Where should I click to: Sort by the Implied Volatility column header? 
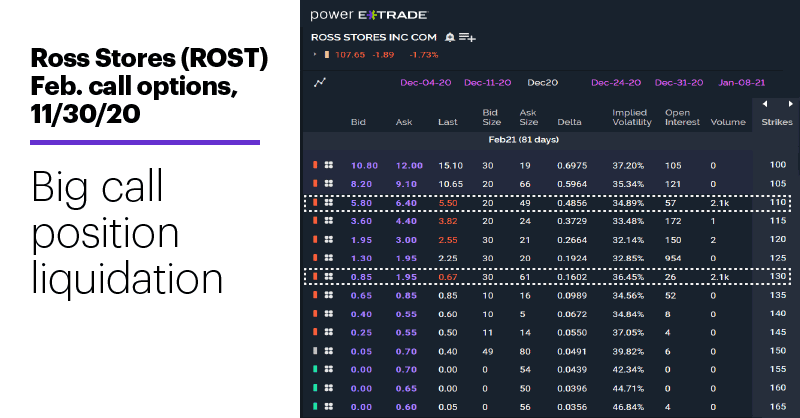632,117
